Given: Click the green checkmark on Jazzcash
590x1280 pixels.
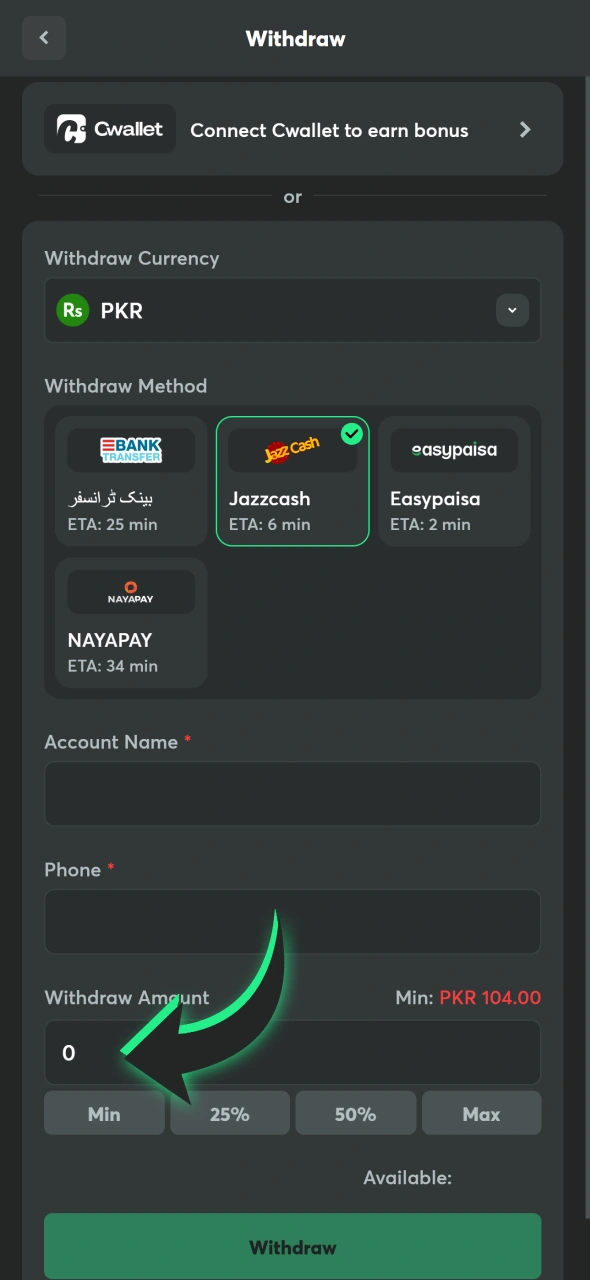Looking at the screenshot, I should click(x=351, y=433).
